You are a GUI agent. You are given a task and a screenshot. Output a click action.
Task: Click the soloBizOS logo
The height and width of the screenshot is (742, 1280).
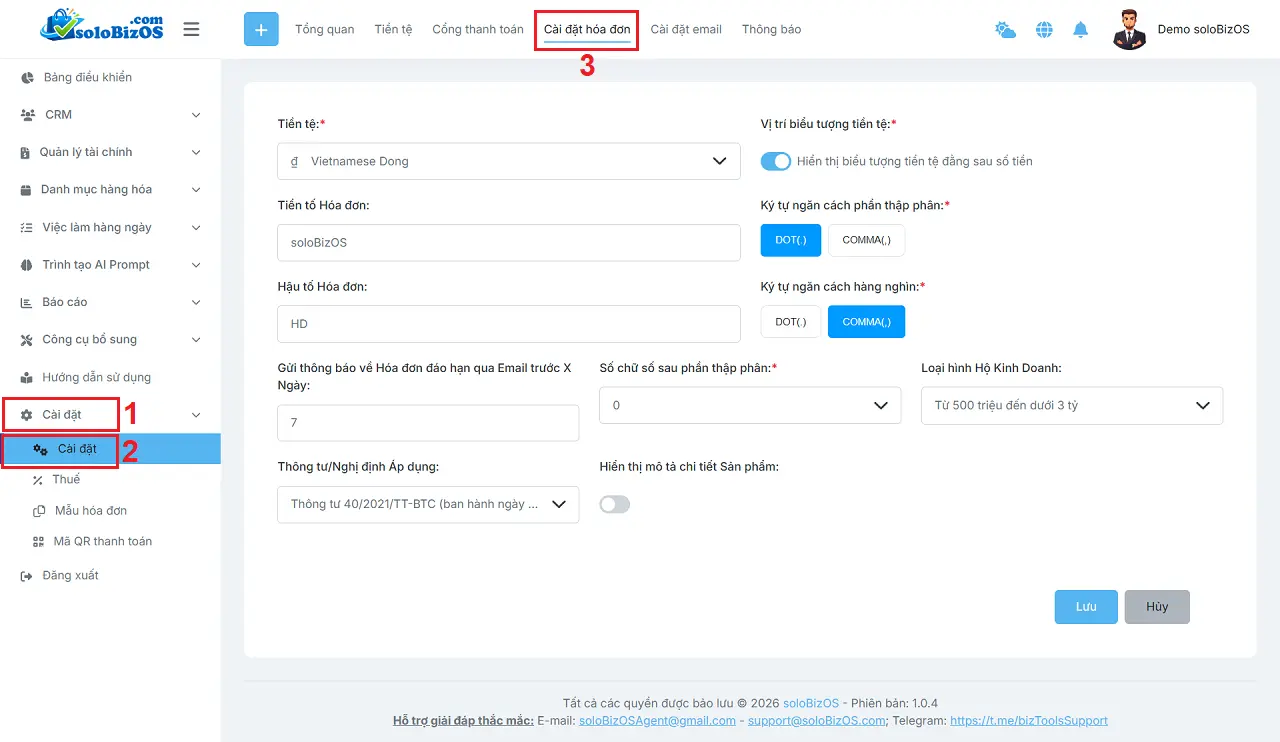coord(101,27)
